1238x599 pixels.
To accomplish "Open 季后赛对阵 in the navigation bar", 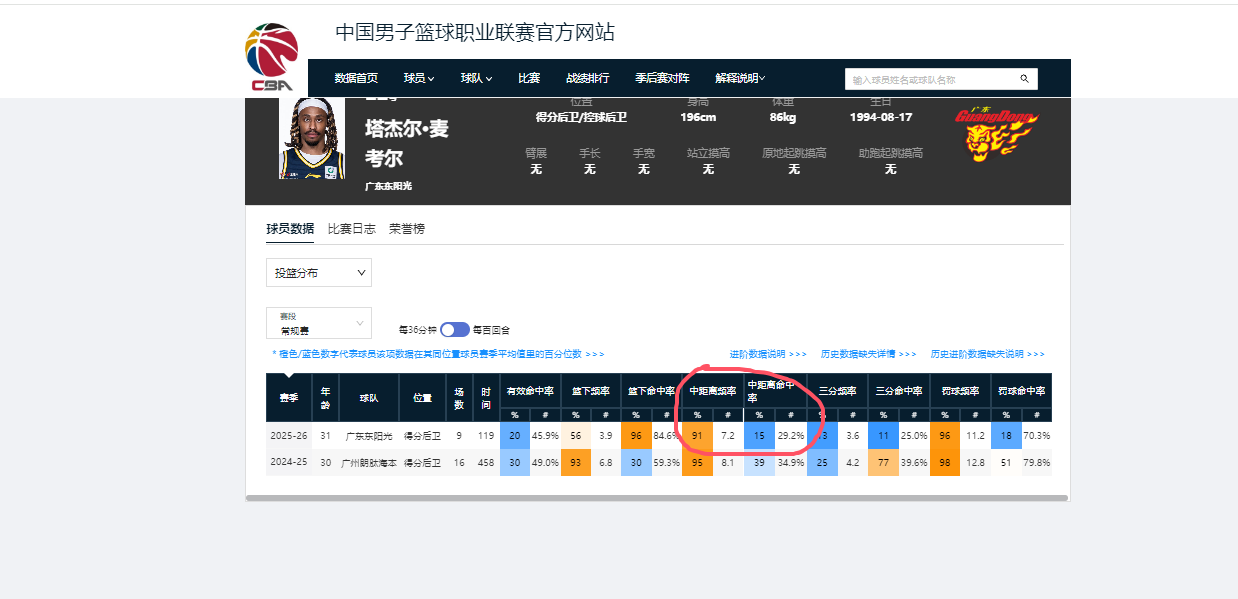I will click(662, 78).
